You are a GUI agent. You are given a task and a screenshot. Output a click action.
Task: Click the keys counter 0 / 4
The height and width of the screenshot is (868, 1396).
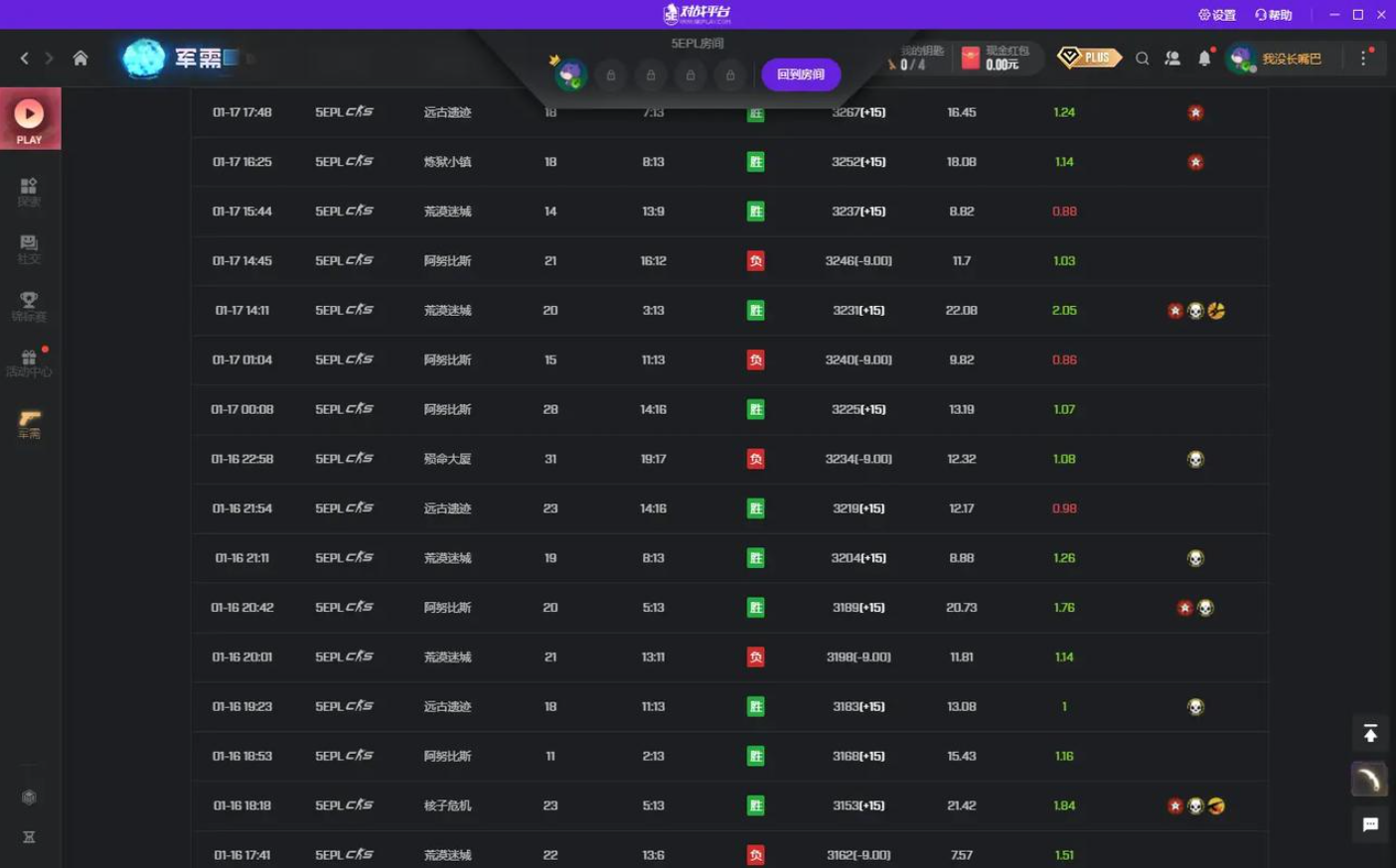pyautogui.click(x=913, y=65)
